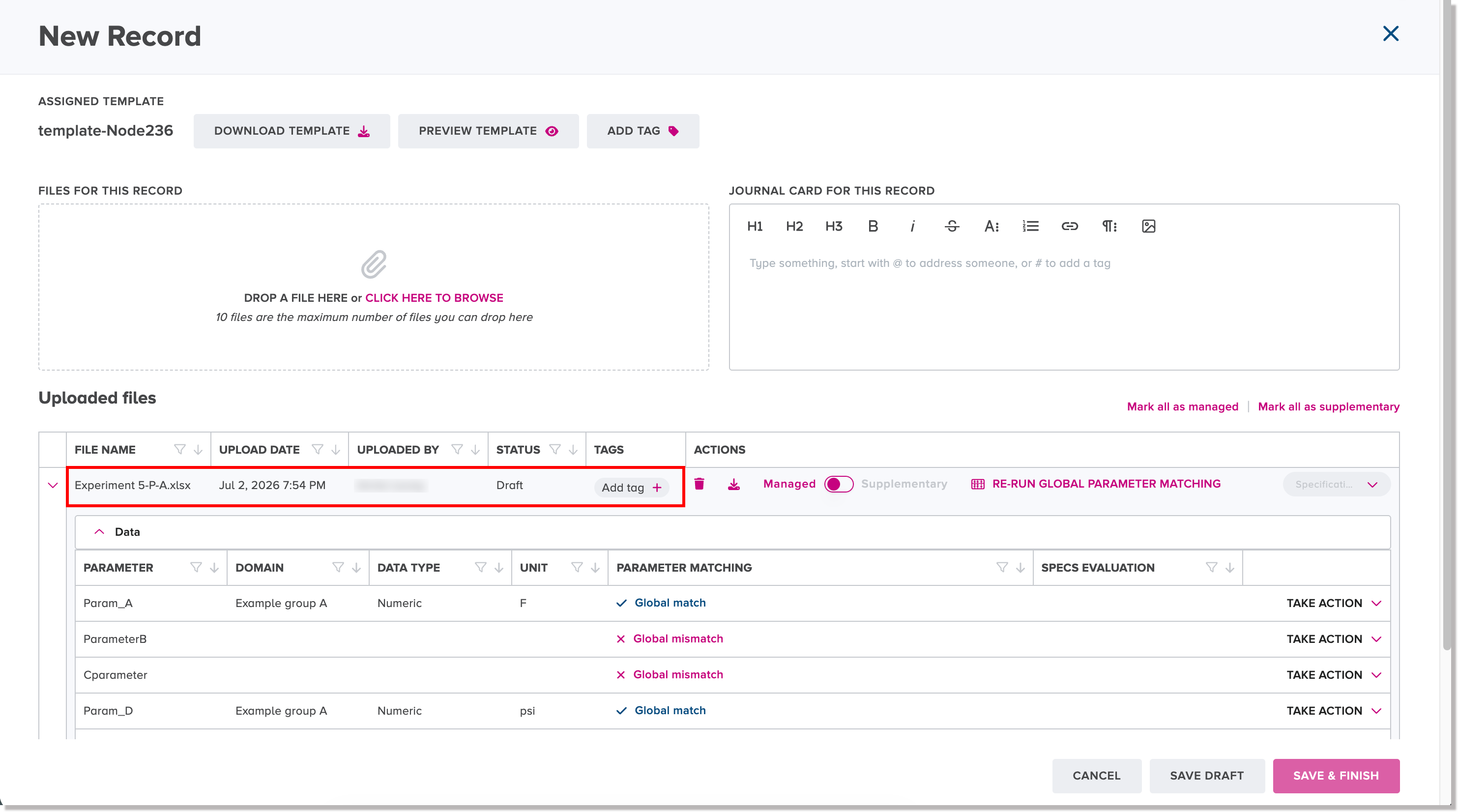Click Save Draft button
Viewport: 1458px width, 812px height.
1207,776
